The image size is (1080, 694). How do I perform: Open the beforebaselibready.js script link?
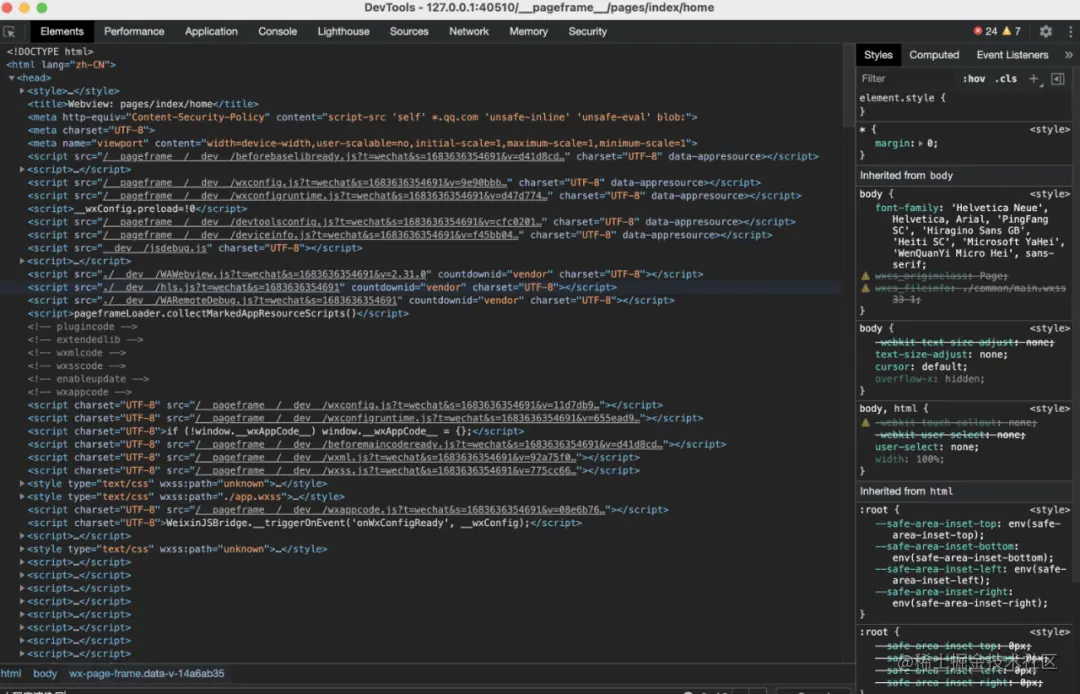click(x=334, y=156)
